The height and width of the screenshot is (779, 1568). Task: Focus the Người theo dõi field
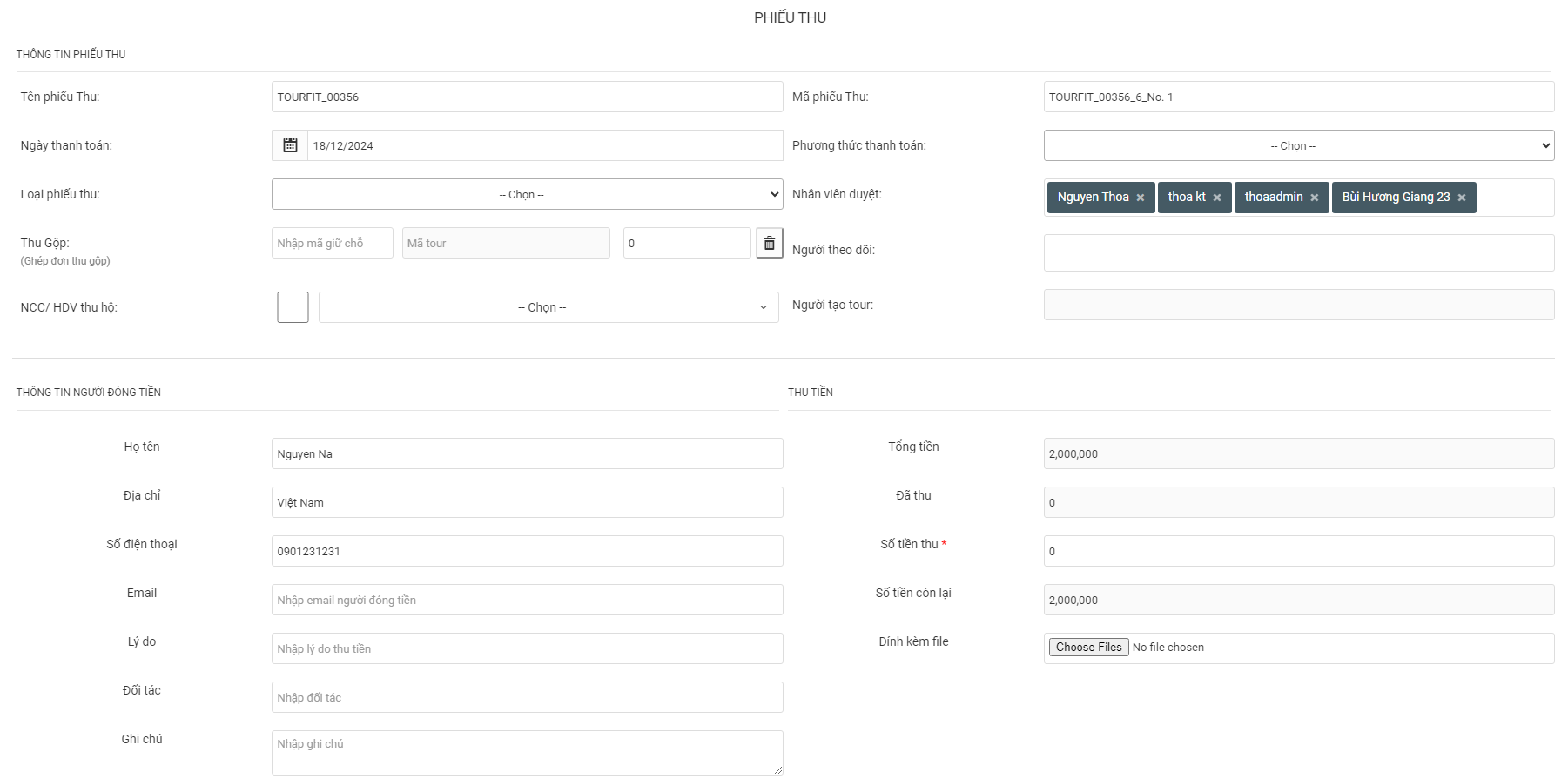(x=1298, y=252)
